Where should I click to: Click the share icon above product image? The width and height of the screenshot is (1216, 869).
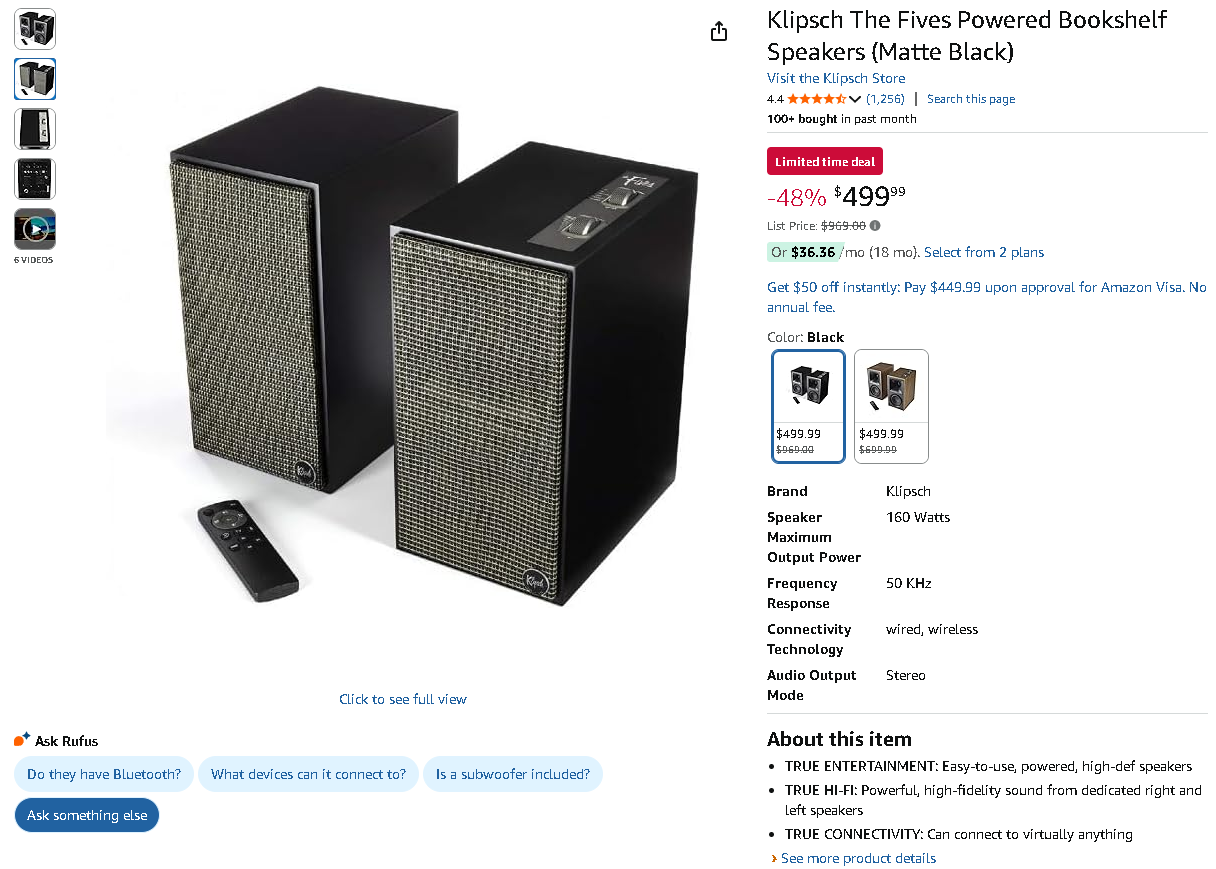pos(718,32)
